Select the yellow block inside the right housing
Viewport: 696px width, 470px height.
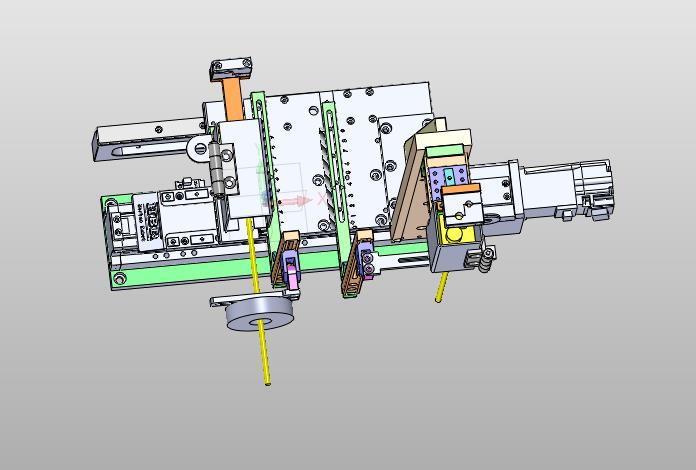(x=459, y=232)
